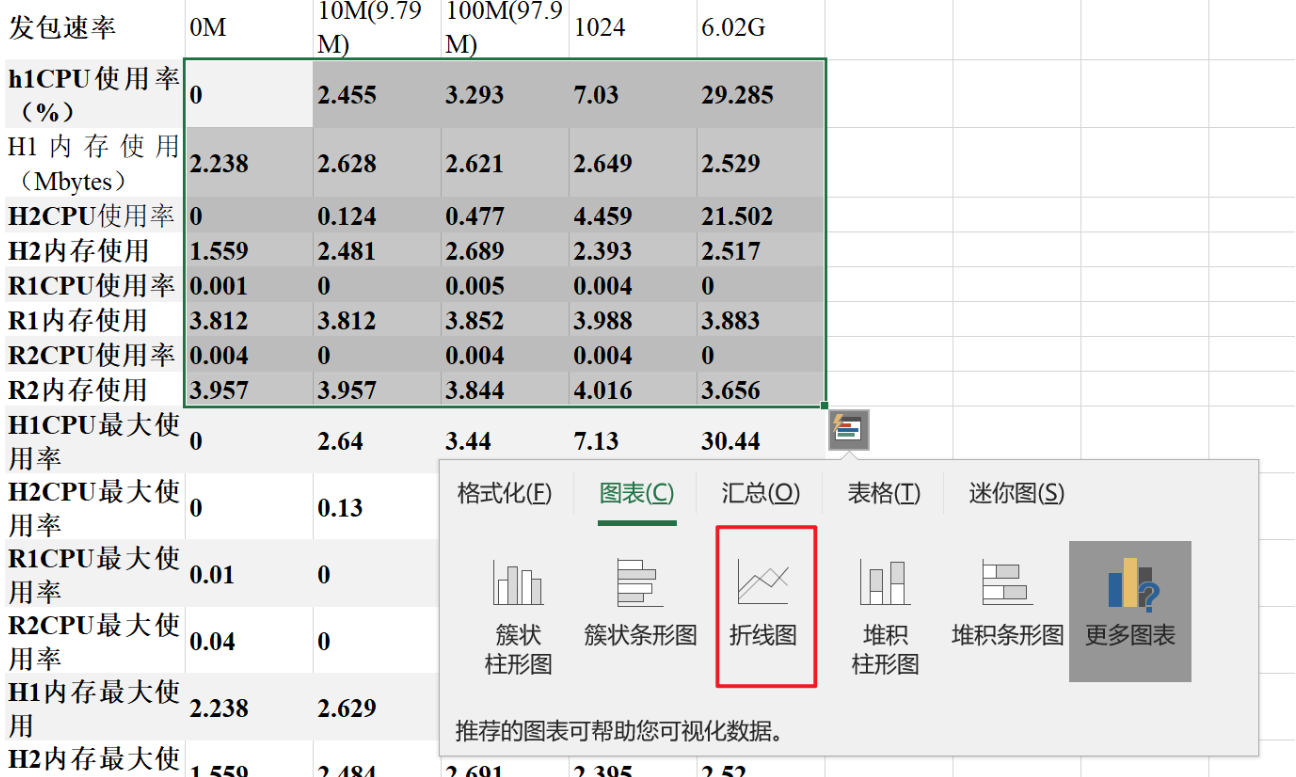1296x777 pixels.
Task: Click the cell containing 2.455
Action: click(x=376, y=94)
